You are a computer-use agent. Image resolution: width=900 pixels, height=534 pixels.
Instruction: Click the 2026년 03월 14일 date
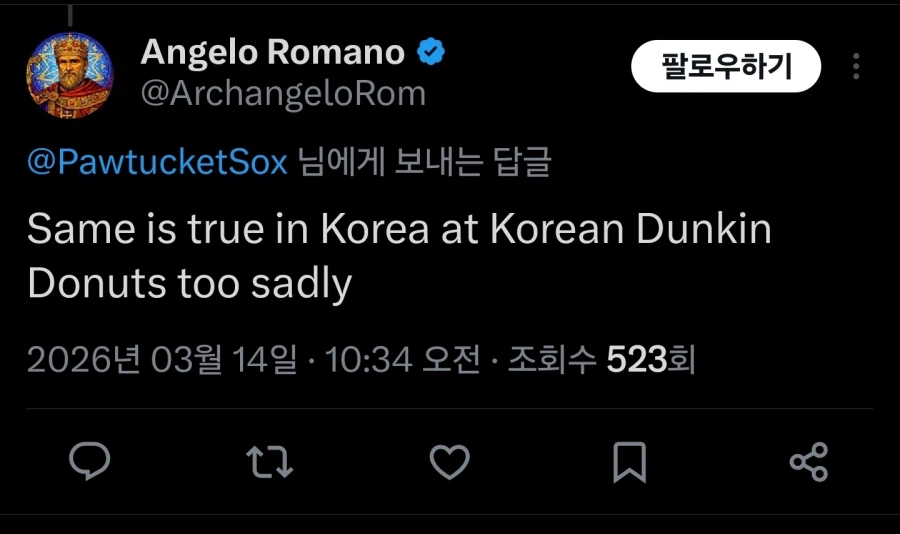(161, 360)
